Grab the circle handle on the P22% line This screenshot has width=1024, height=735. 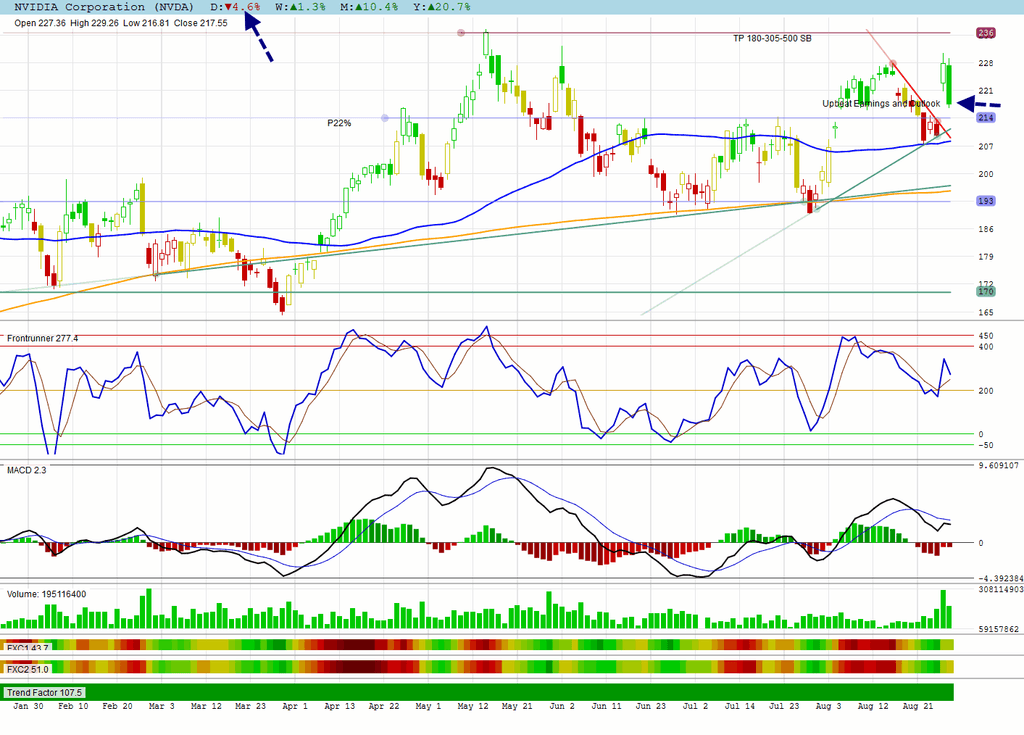point(385,118)
